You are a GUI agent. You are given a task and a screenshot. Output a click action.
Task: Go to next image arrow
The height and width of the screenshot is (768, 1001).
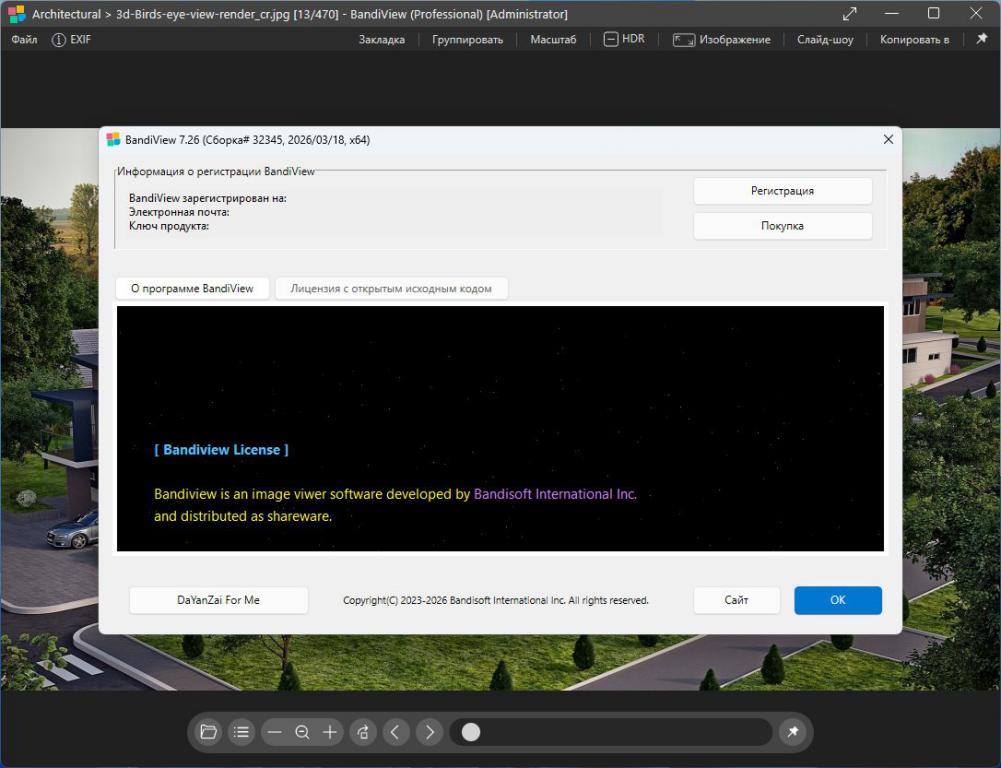(429, 732)
